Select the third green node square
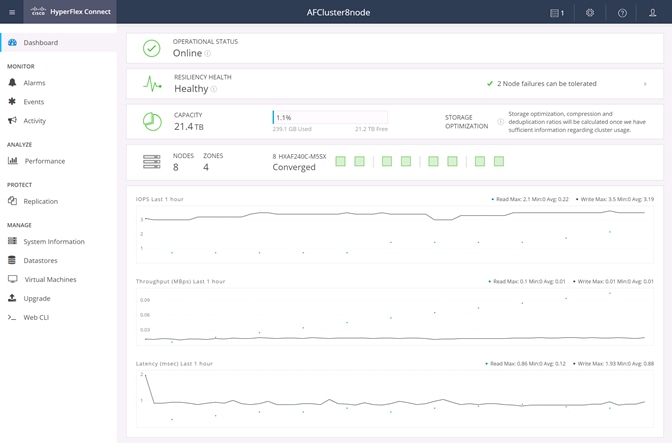Screen dimensions: 672x443 click(387, 161)
